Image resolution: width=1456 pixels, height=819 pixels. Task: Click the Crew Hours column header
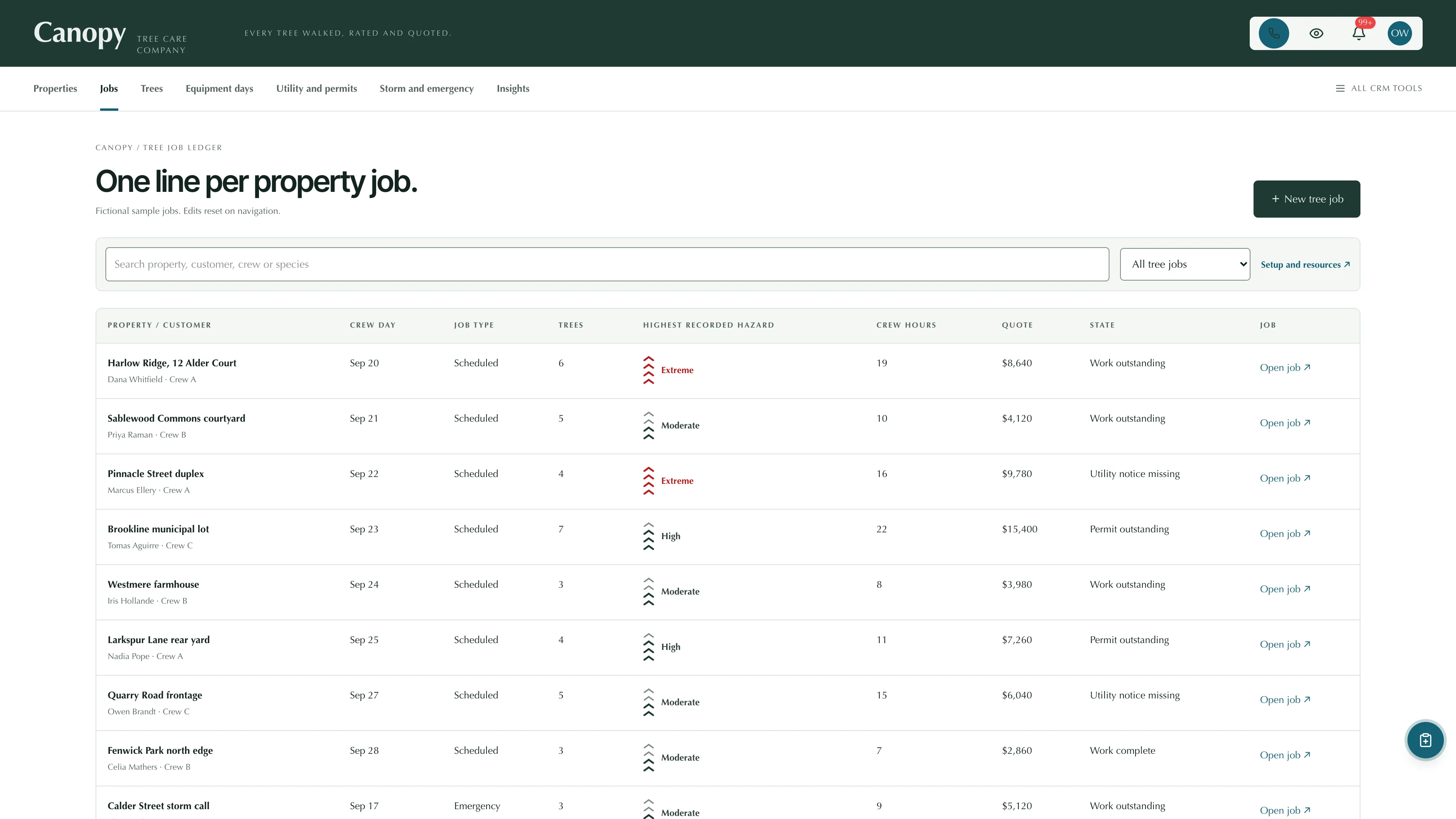[x=906, y=325]
